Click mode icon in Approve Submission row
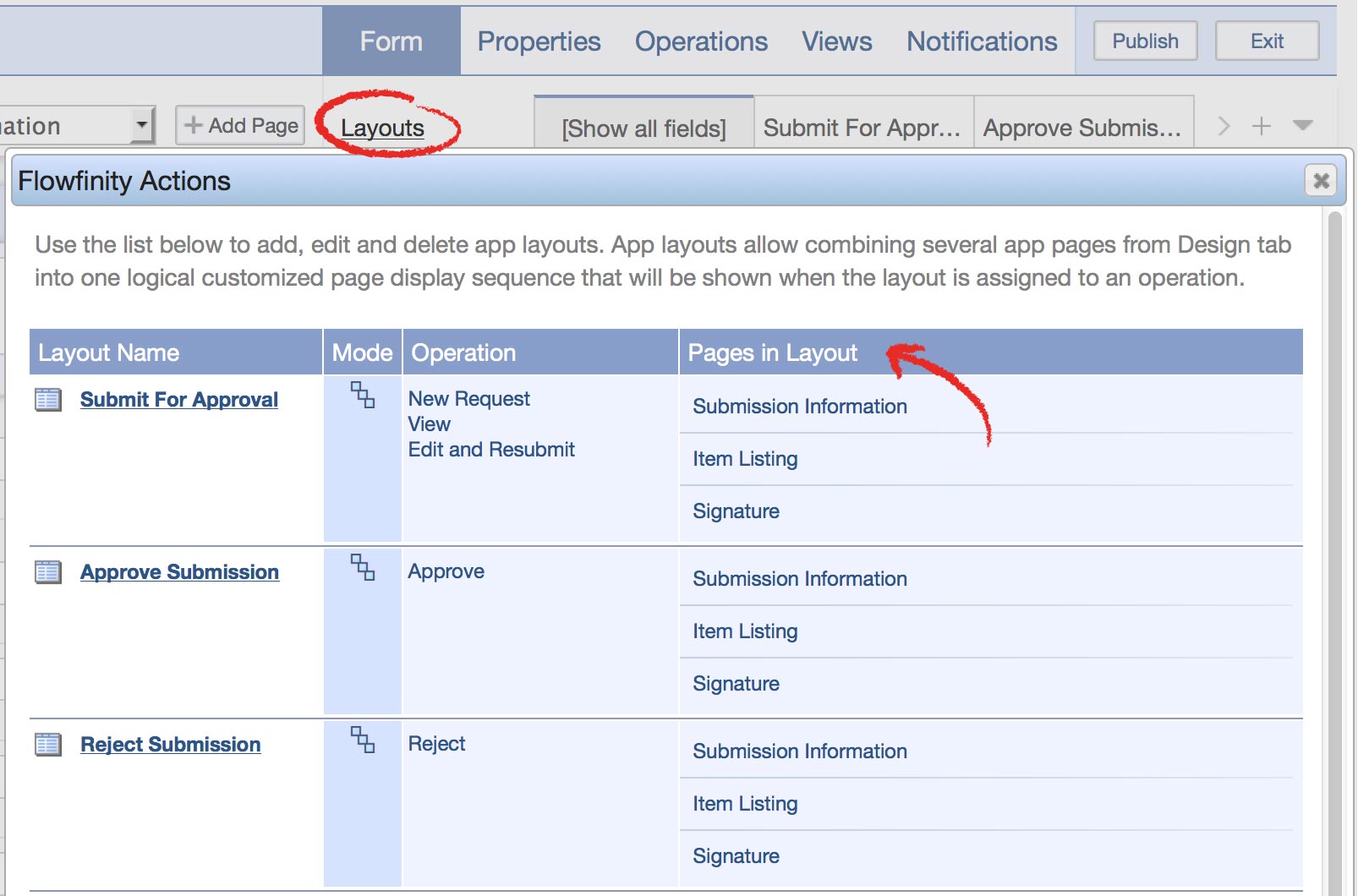This screenshot has width=1358, height=896. coord(363,567)
